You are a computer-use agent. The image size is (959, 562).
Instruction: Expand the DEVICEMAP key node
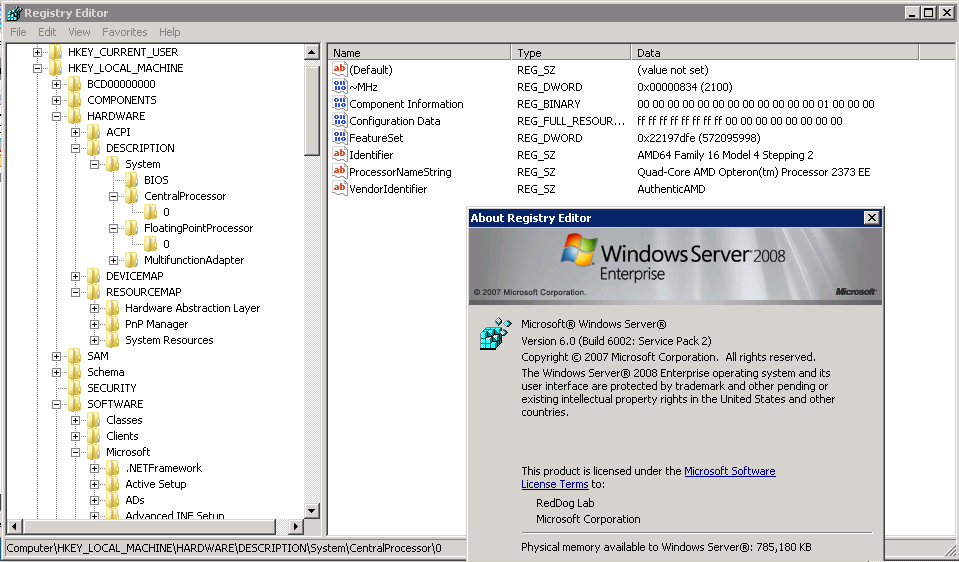[x=76, y=276]
